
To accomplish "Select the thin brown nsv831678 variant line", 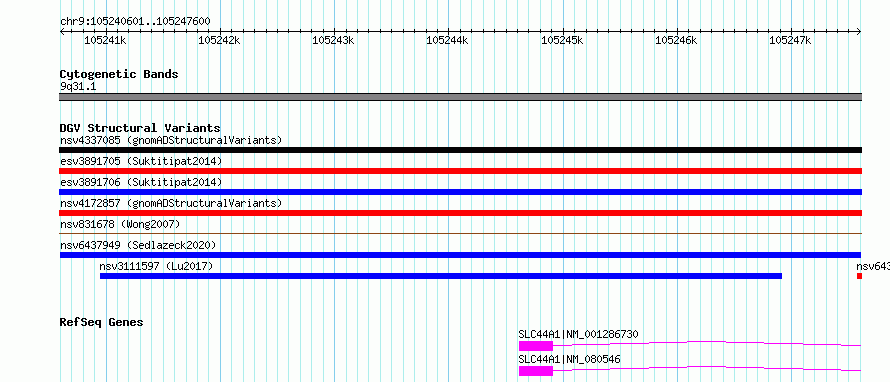I will click(461, 233).
